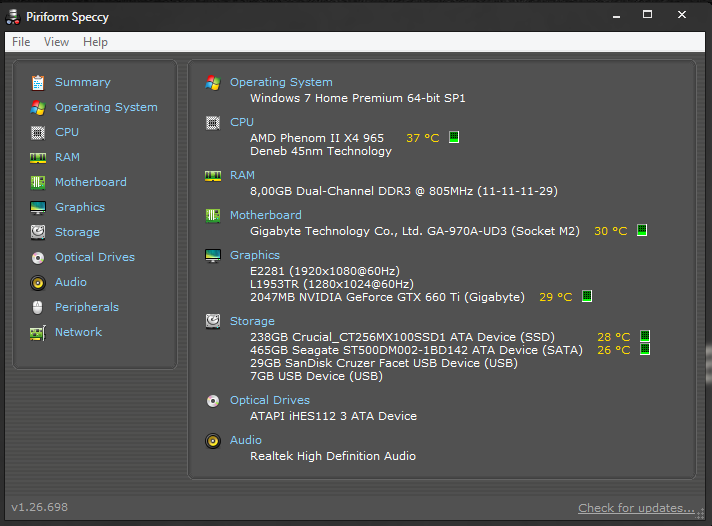
Task: Select Network in the sidebar
Action: pyautogui.click(x=79, y=332)
